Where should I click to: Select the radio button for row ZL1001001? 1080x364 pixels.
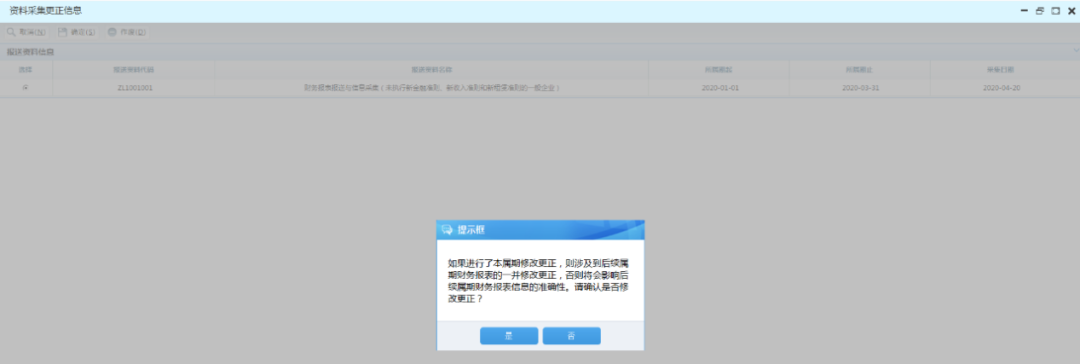click(x=26, y=88)
